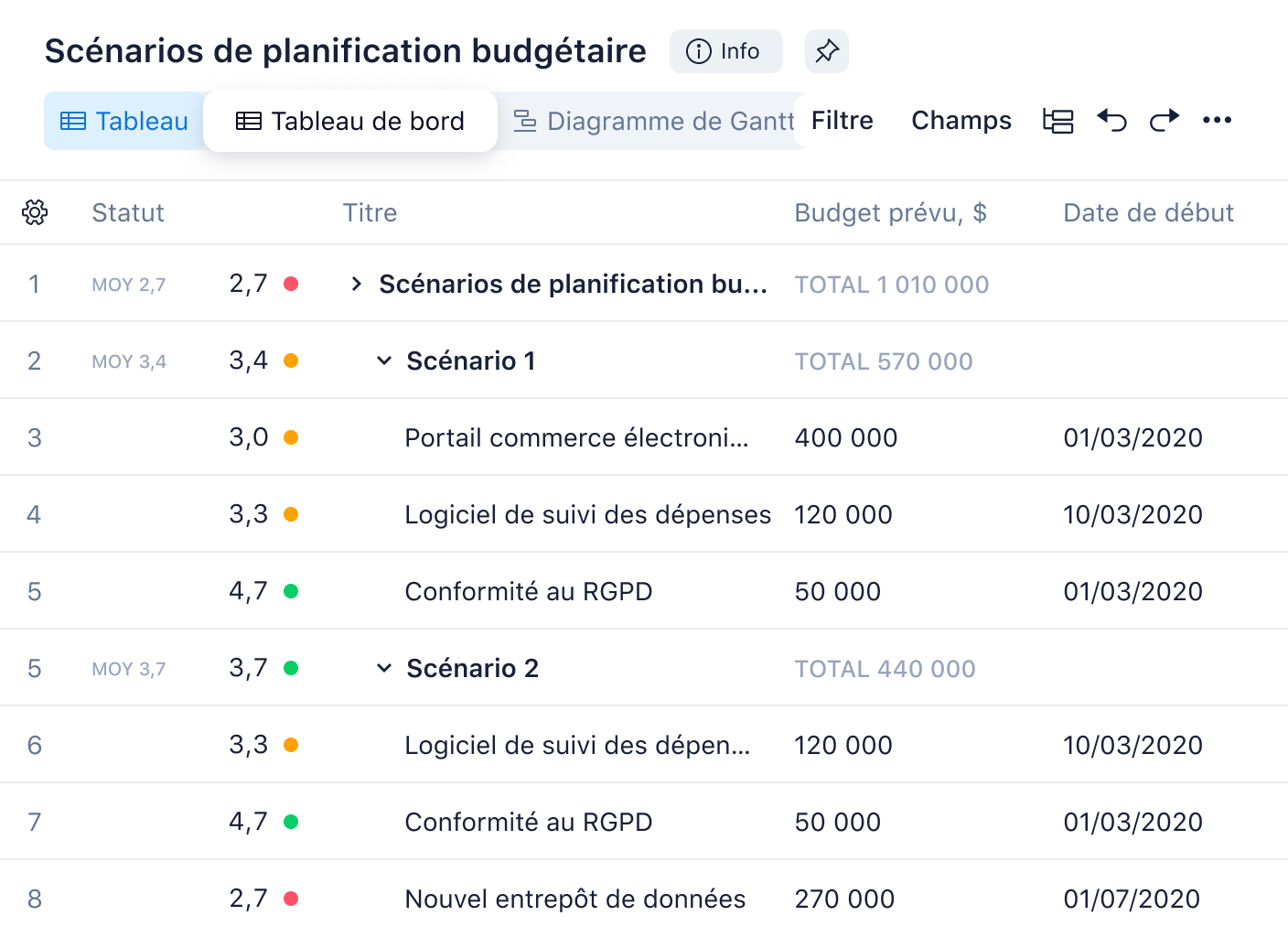Open the more options ellipsis menu

pos(1217,120)
